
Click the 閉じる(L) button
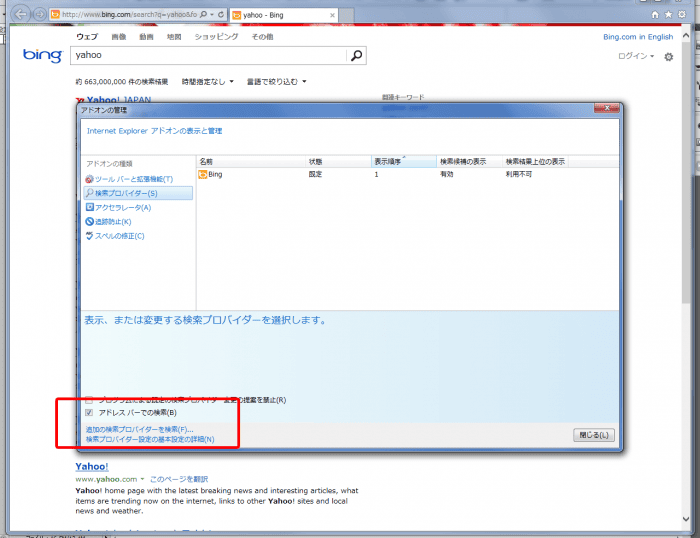pos(594,435)
